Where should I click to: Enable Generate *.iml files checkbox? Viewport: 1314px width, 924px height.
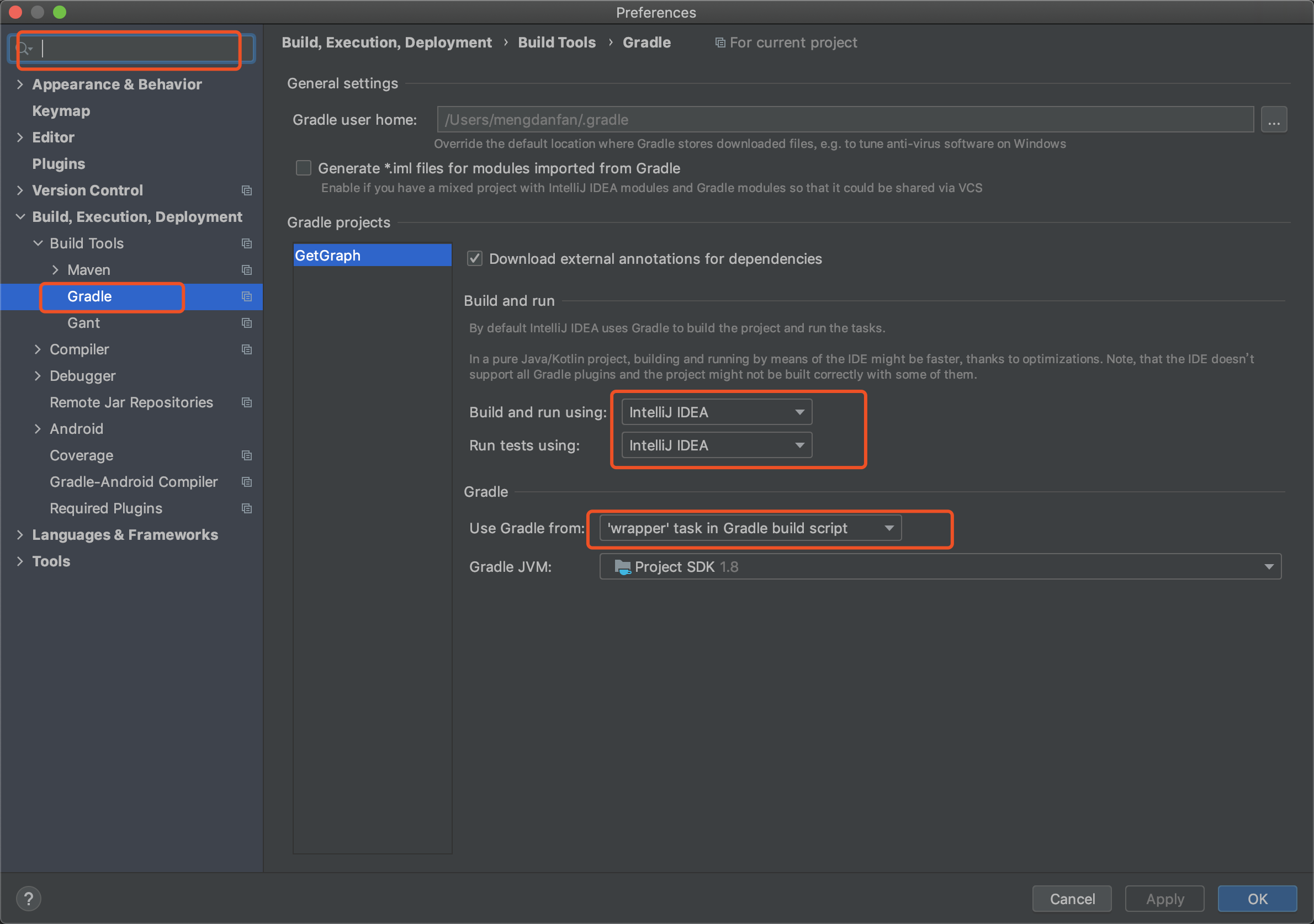pos(303,168)
